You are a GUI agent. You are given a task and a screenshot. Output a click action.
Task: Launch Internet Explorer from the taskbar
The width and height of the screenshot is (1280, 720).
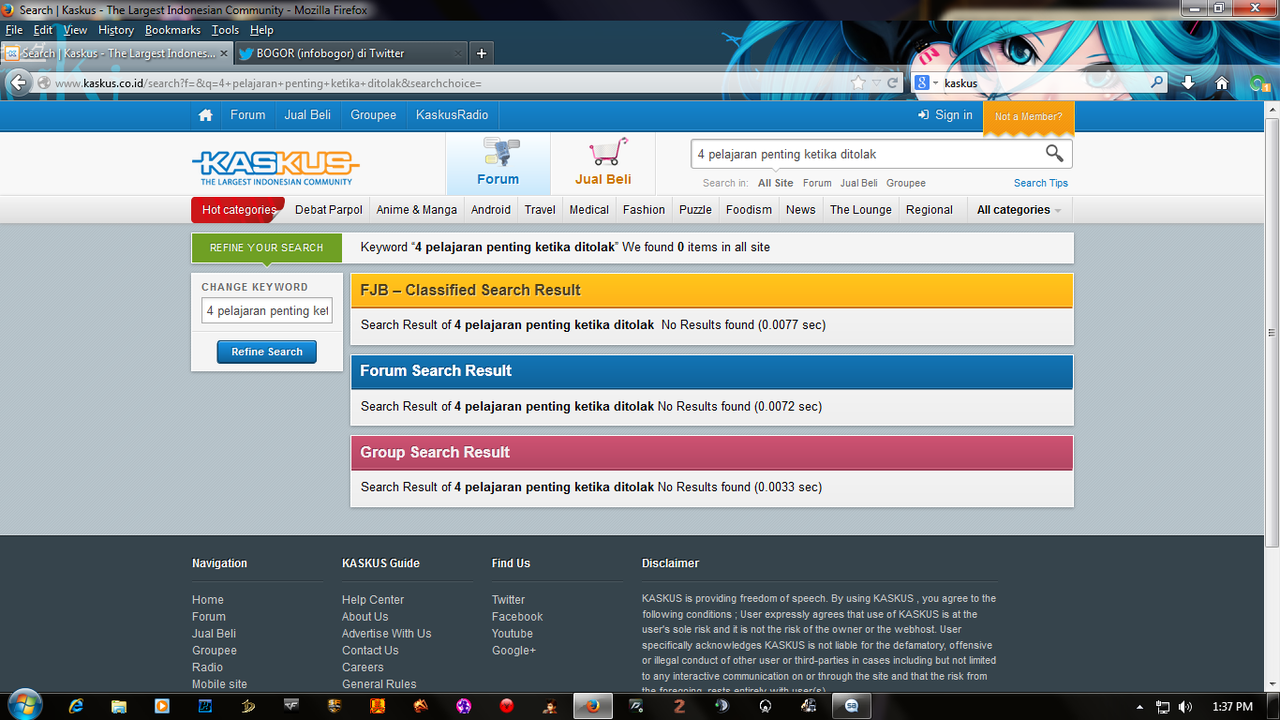[x=76, y=706]
